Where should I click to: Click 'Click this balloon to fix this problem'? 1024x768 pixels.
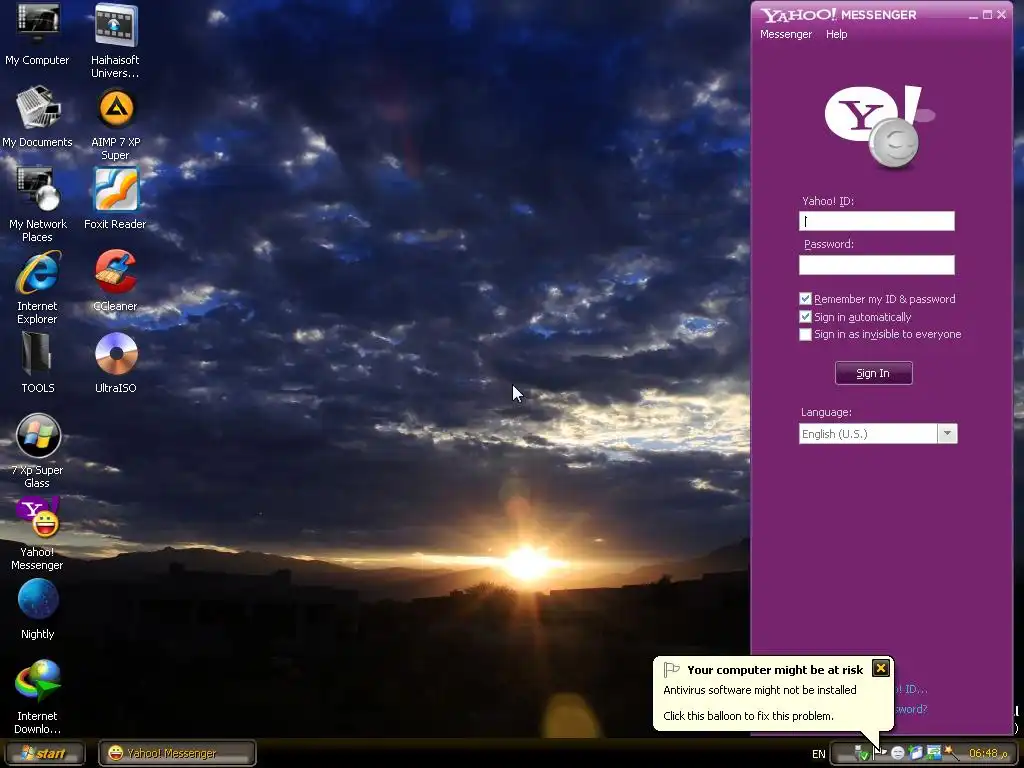[748, 716]
